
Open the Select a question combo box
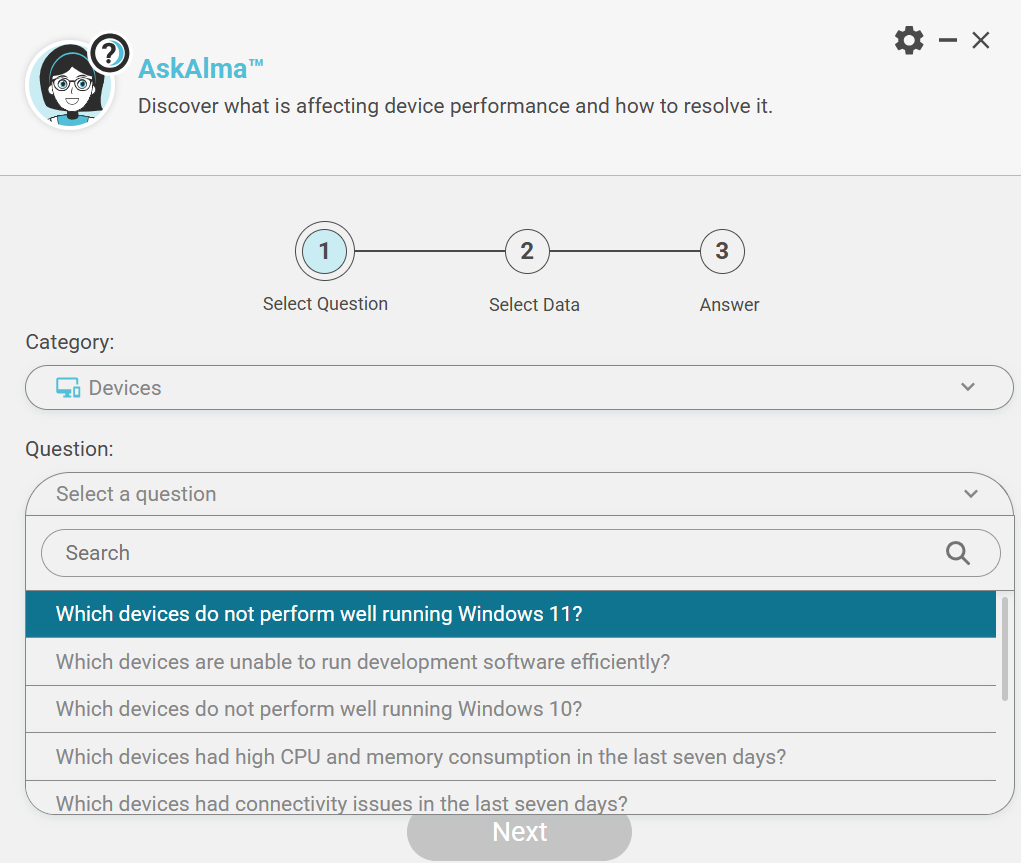pos(500,494)
